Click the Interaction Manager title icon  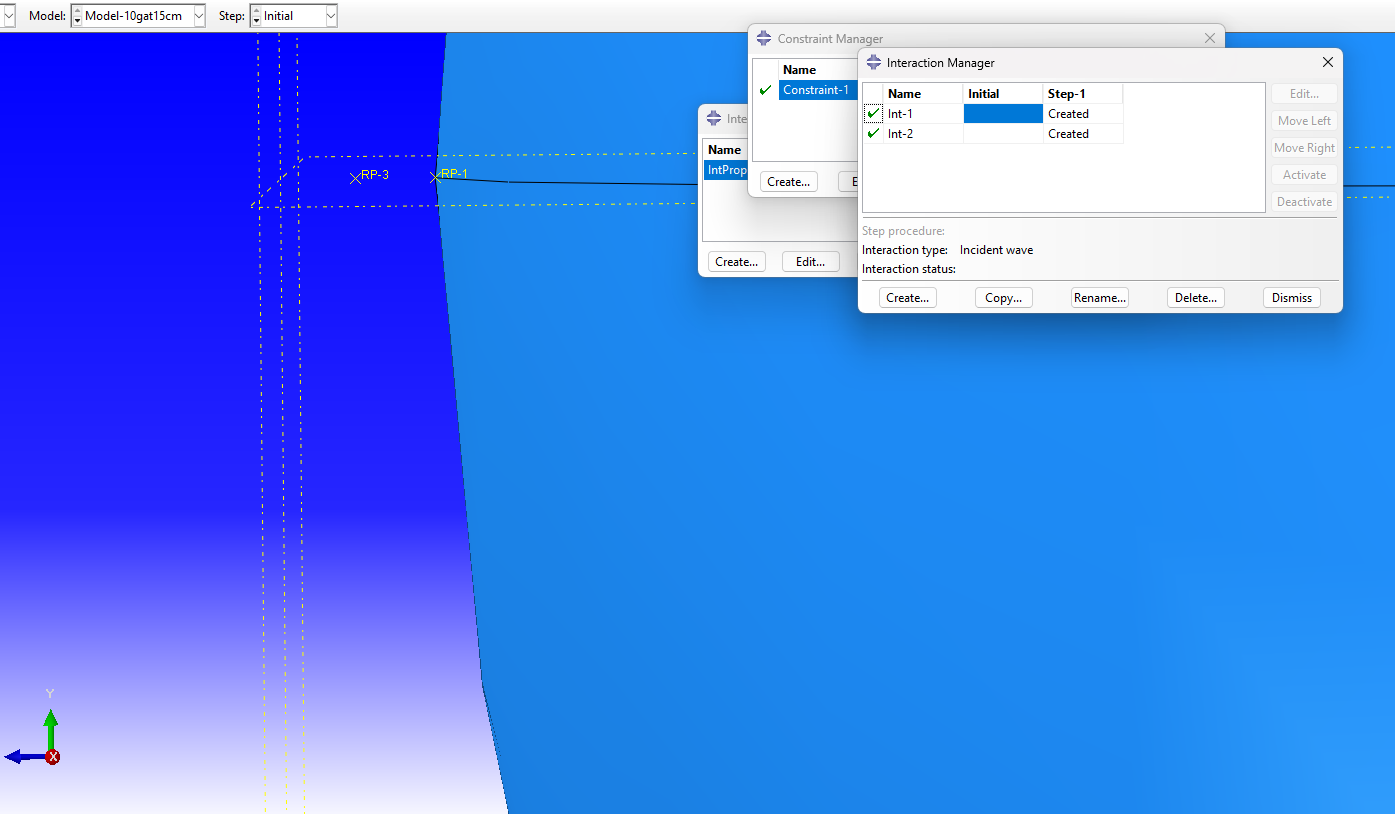874,62
